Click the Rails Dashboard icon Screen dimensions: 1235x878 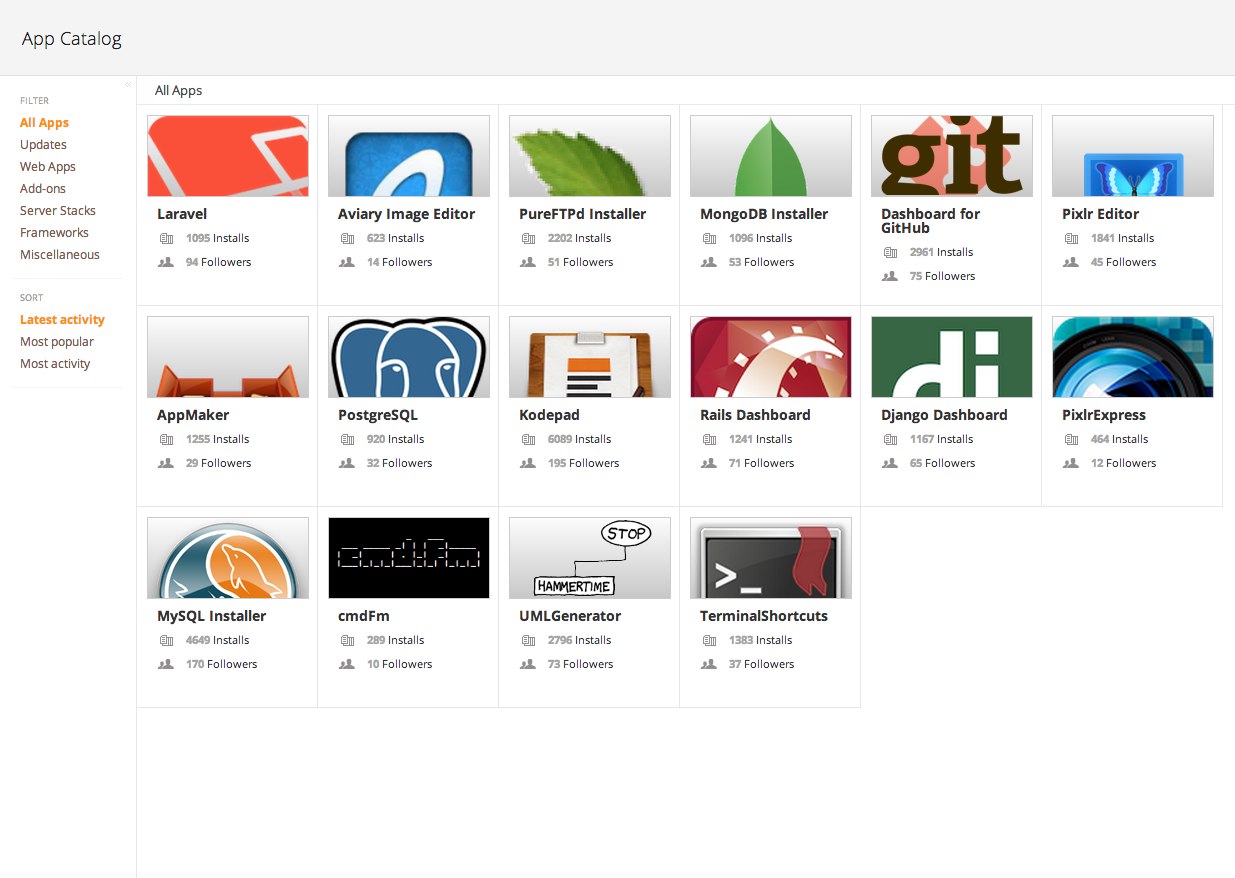(x=771, y=357)
